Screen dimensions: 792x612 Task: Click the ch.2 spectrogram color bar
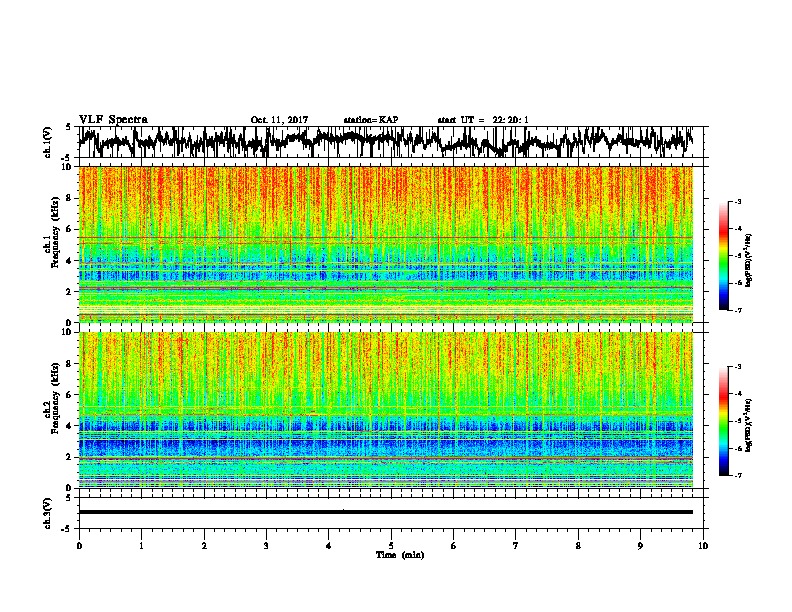pos(723,421)
